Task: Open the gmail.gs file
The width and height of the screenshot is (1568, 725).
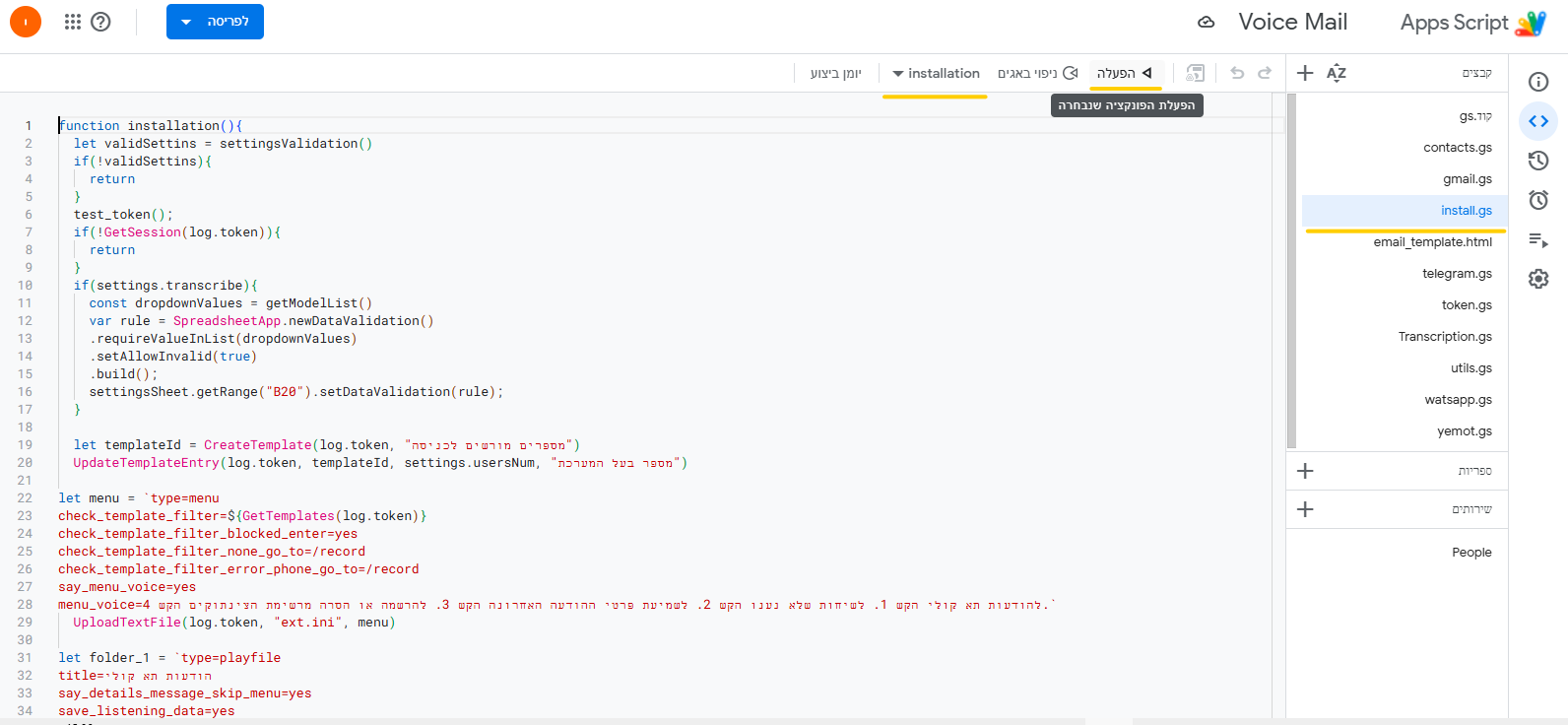Action: click(1468, 179)
